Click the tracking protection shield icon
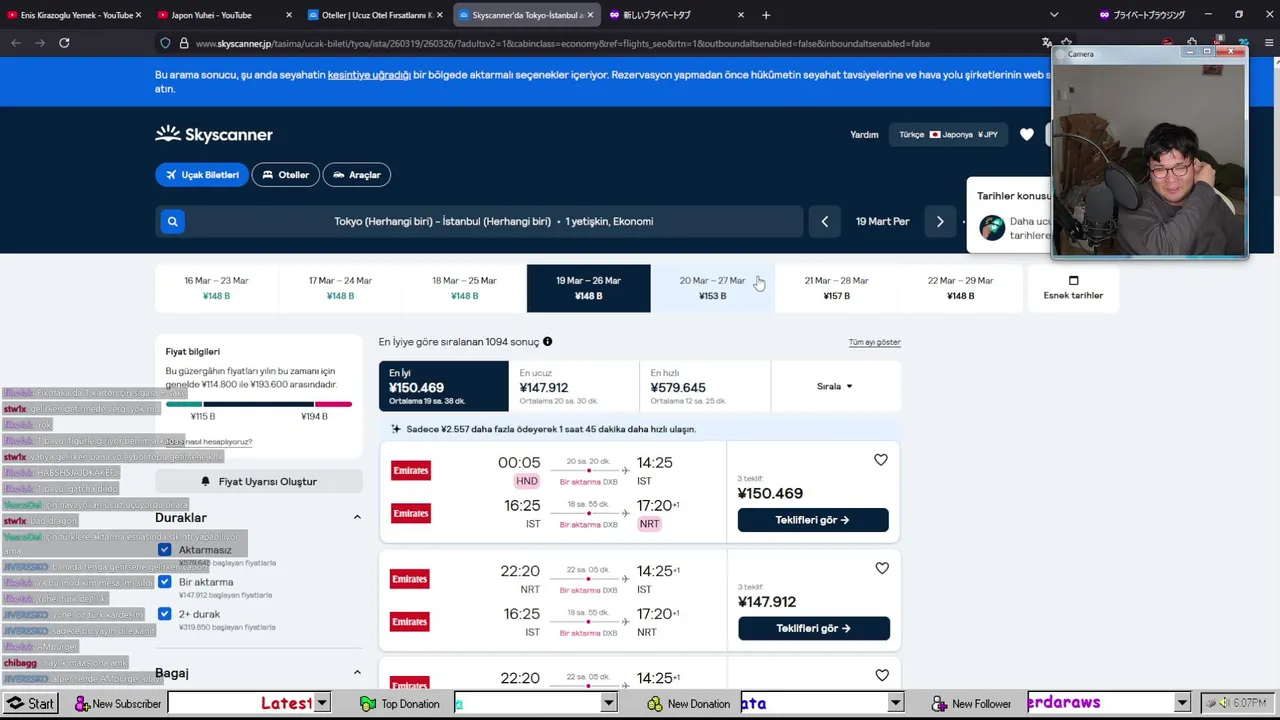Screen dimensions: 1280x720 pos(165,44)
